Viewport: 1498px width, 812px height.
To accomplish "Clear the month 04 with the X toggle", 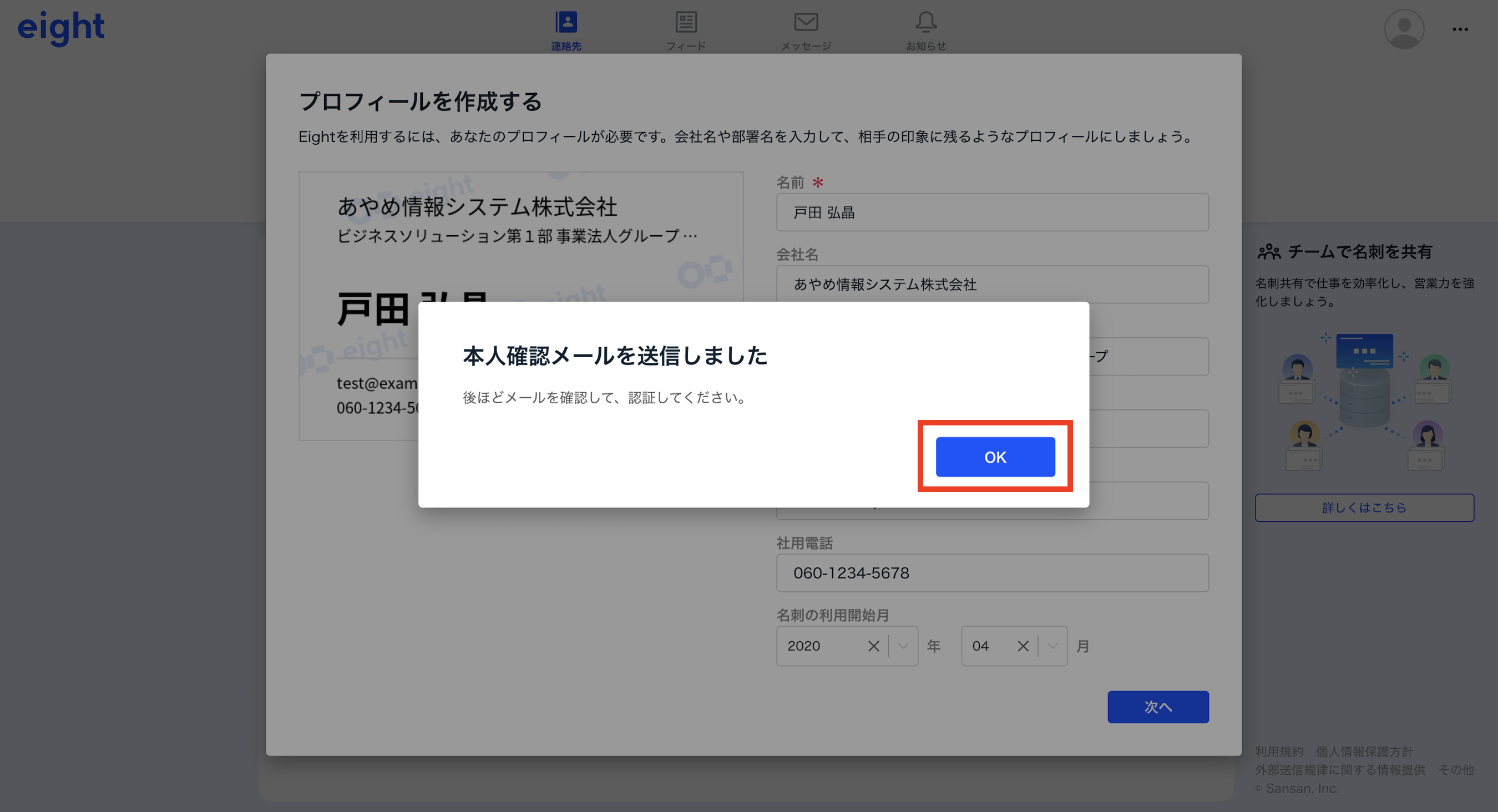I will [x=1023, y=646].
